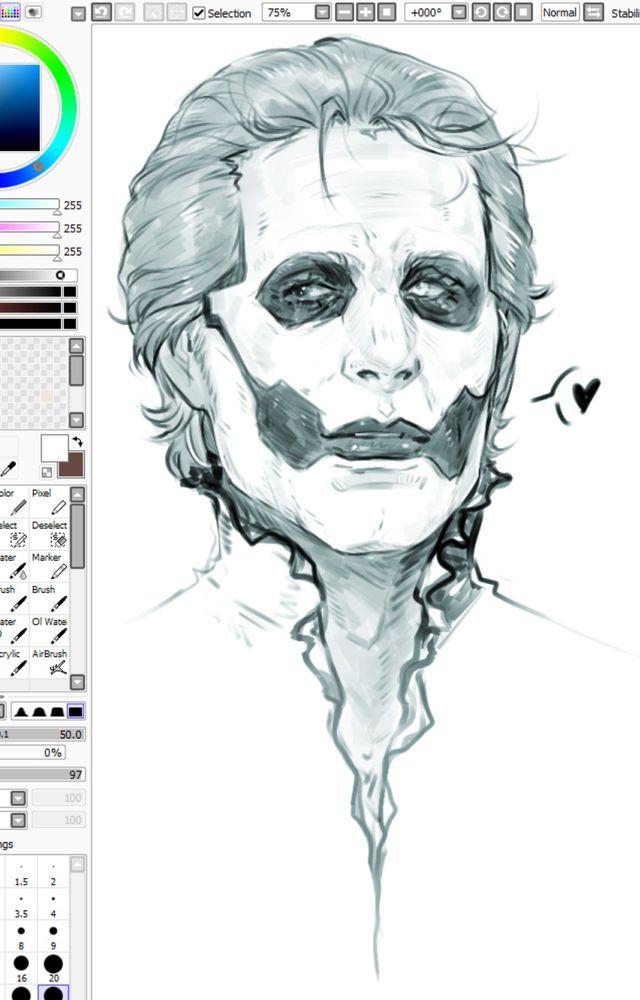Viewport: 640px width, 1000px height.
Task: Select the Deselect eraser tool
Action: pyautogui.click(x=50, y=534)
